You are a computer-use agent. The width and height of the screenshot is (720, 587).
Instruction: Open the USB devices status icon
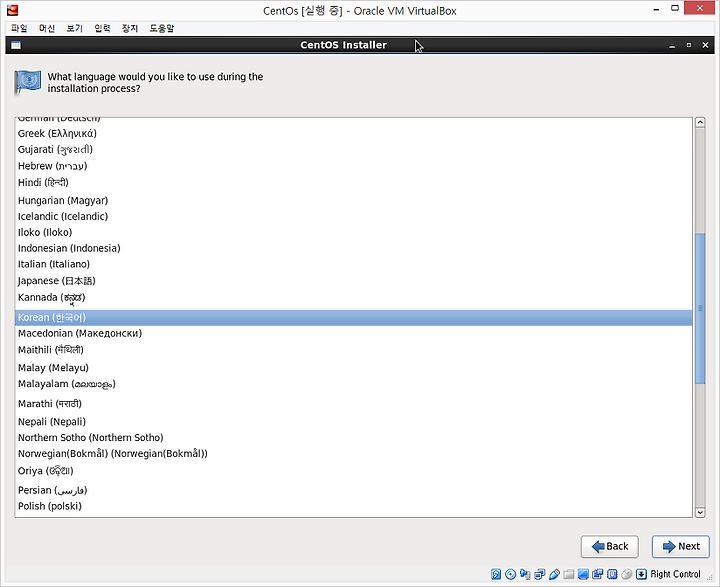554,574
